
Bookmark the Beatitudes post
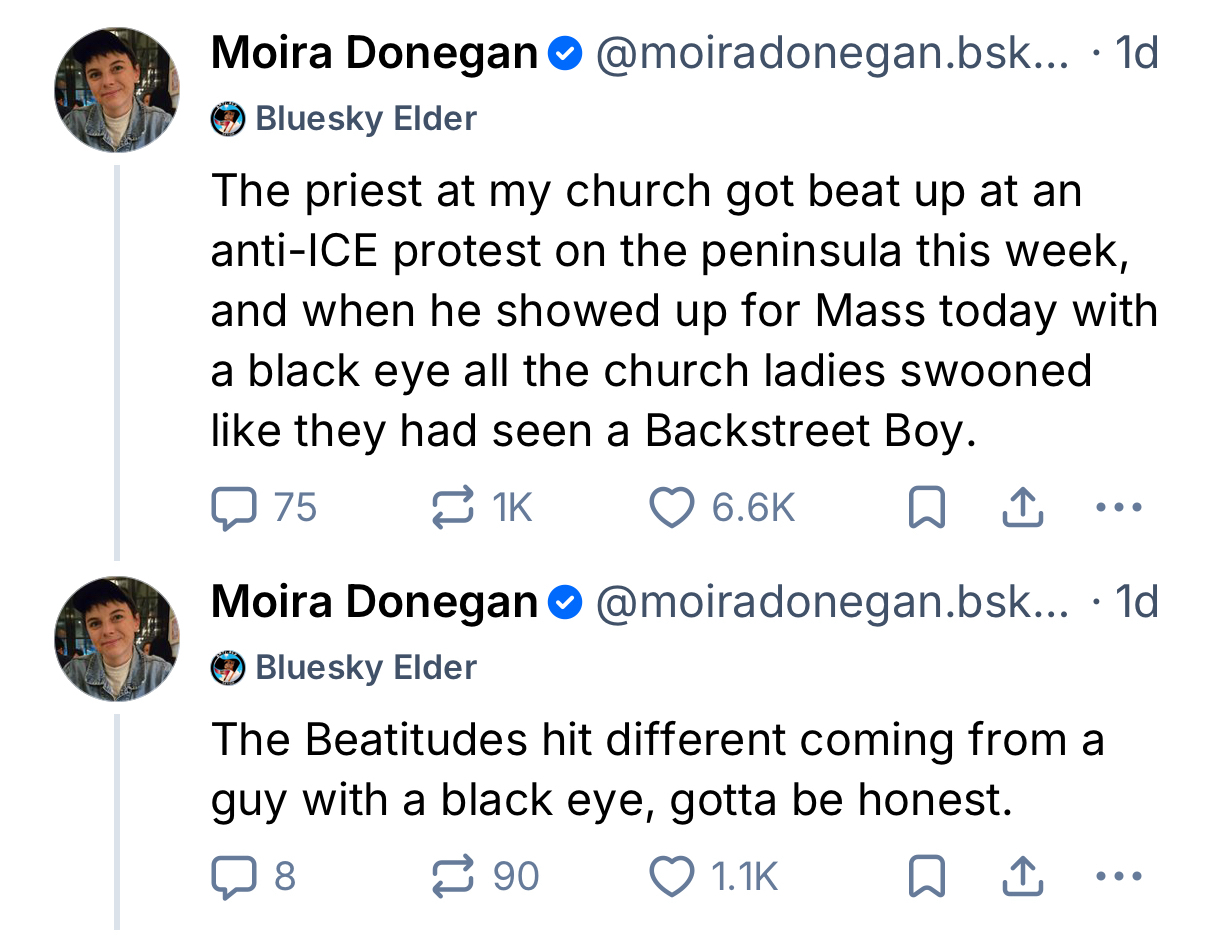[x=925, y=878]
